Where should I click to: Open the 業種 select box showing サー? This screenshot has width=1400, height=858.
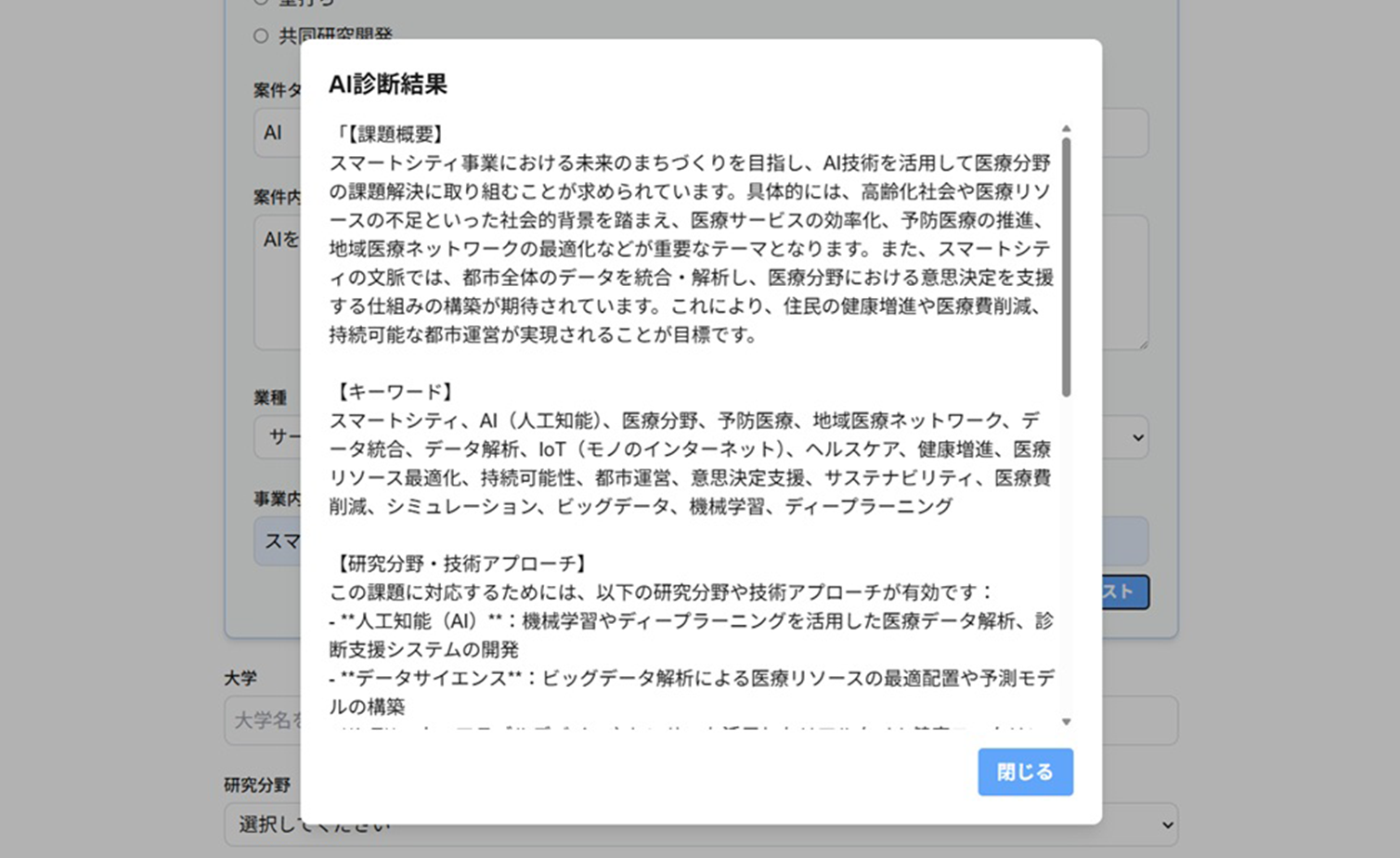(x=277, y=437)
